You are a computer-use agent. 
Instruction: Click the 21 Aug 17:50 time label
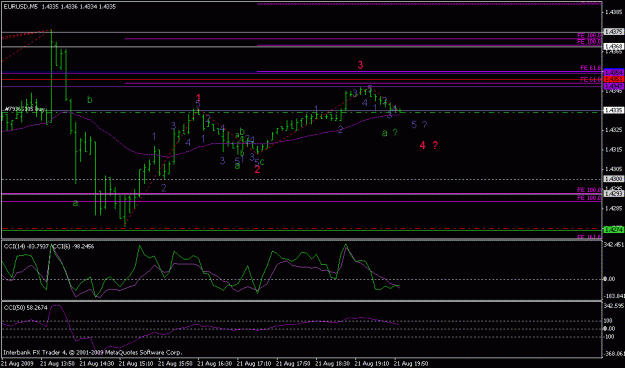[x=293, y=364]
